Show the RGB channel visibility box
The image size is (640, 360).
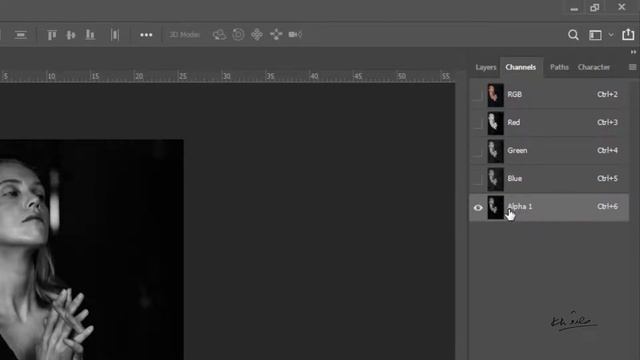tap(477, 95)
